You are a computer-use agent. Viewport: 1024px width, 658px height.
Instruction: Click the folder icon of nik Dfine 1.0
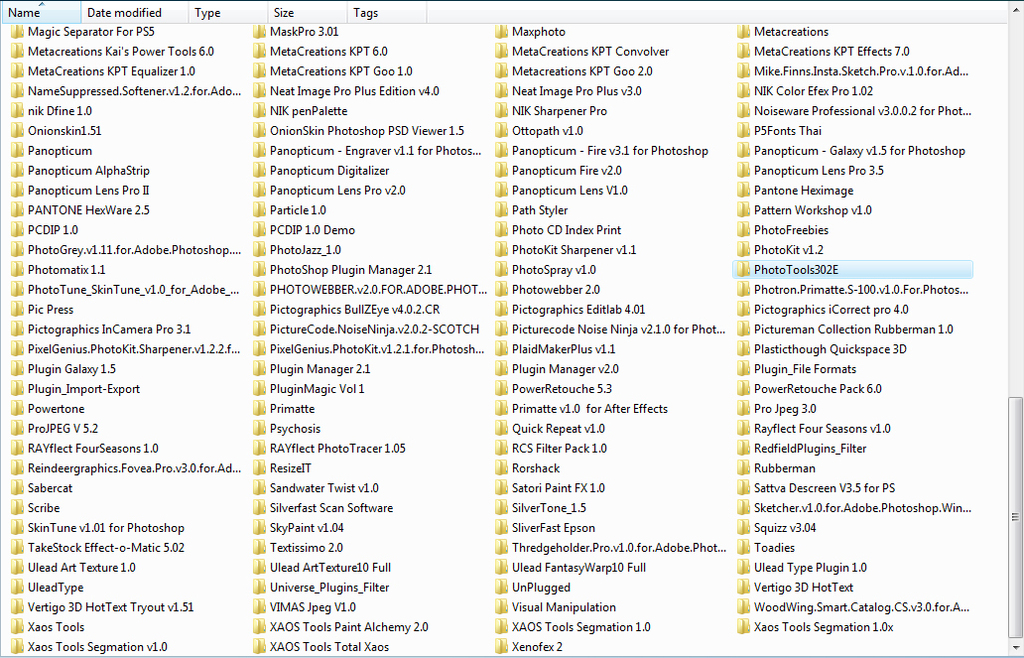click(x=17, y=111)
